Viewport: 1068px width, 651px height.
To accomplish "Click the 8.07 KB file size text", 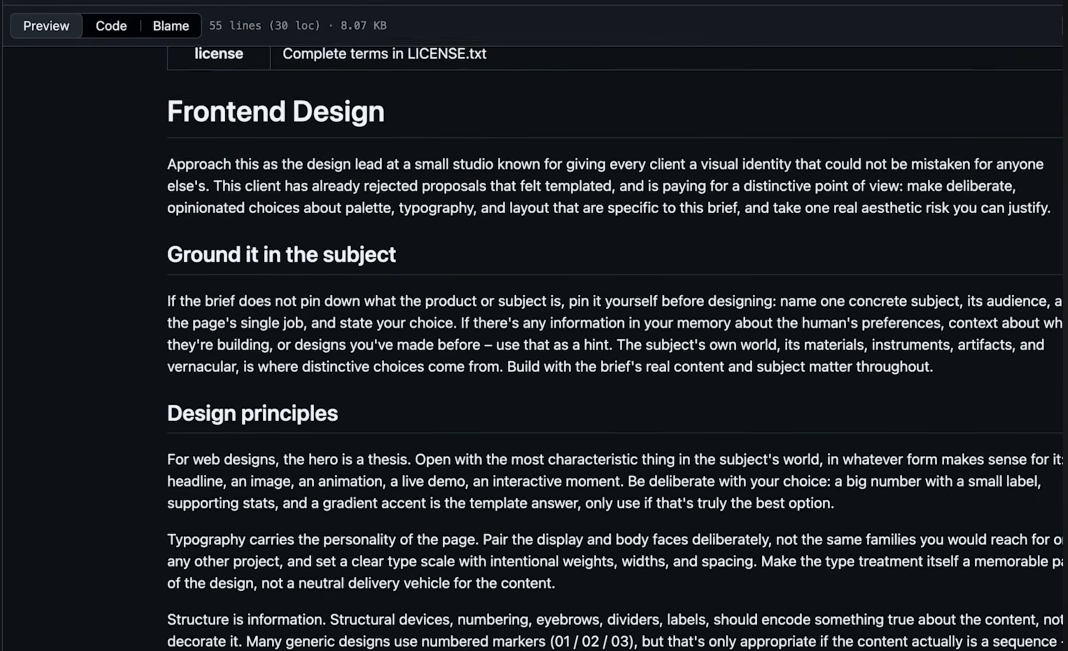I will pyautogui.click(x=363, y=25).
